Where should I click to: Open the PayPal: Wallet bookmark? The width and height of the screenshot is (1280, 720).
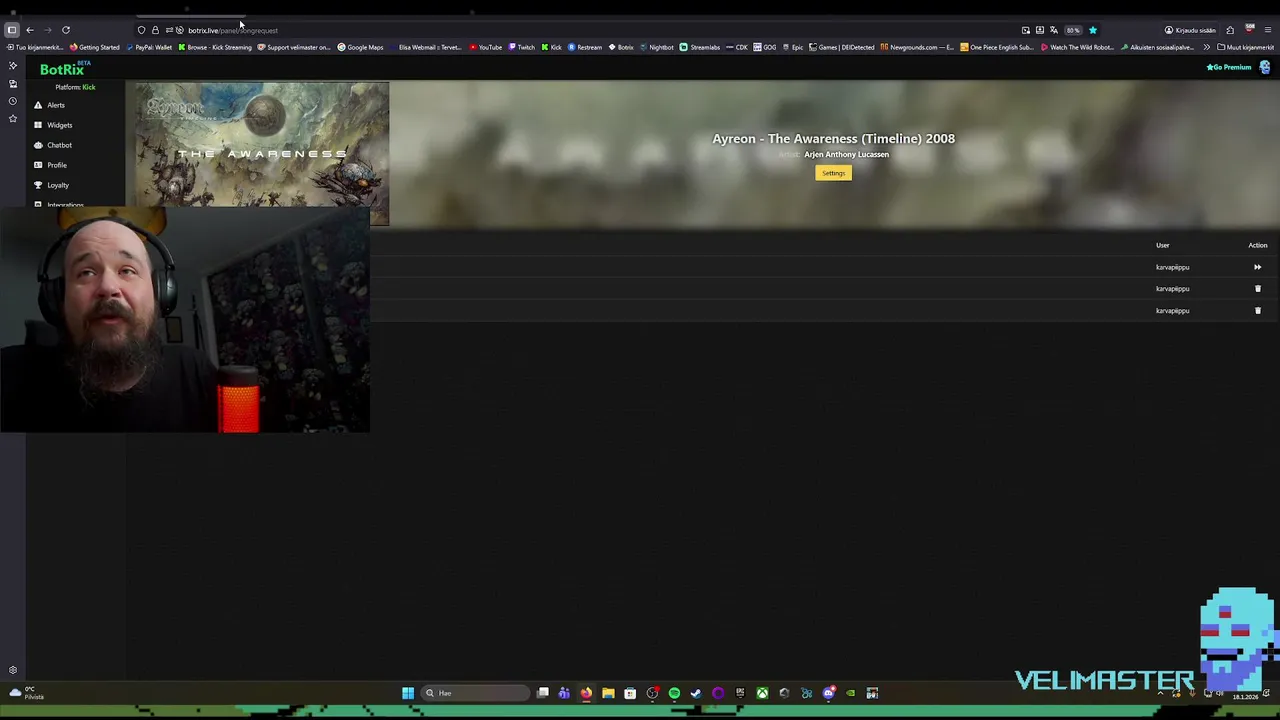[x=150, y=47]
